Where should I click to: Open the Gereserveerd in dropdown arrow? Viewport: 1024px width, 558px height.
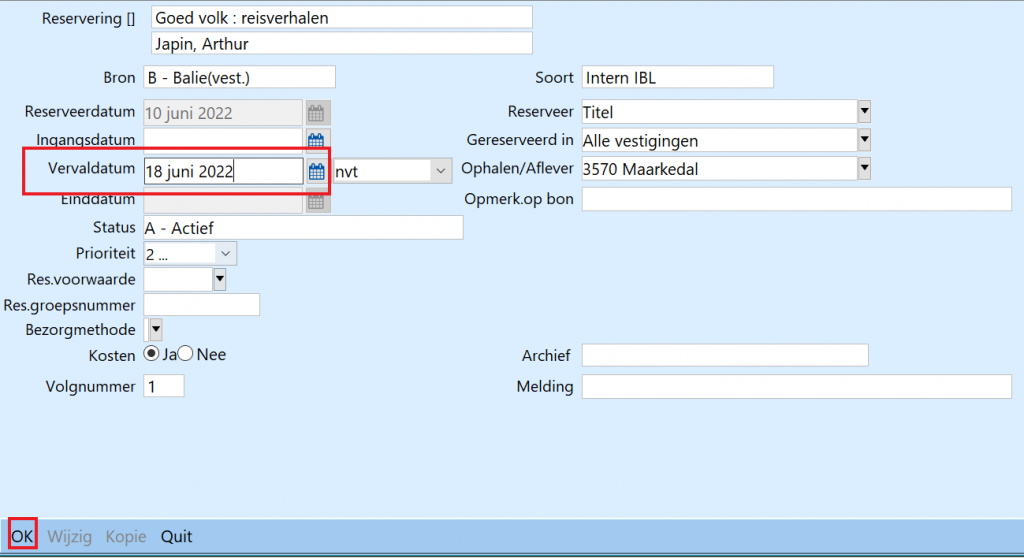(x=864, y=140)
